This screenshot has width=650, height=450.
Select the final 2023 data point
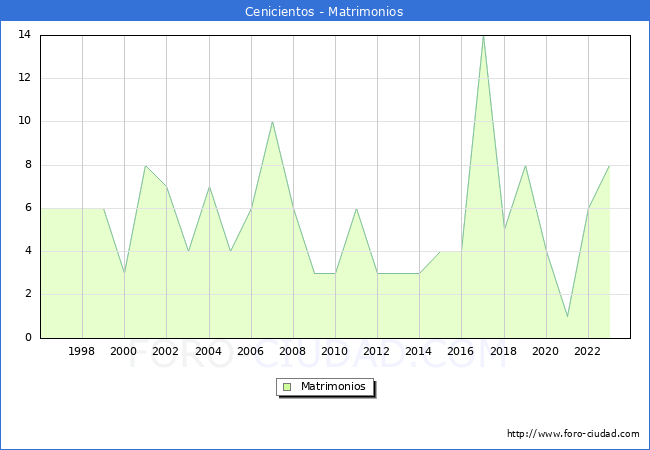point(609,166)
